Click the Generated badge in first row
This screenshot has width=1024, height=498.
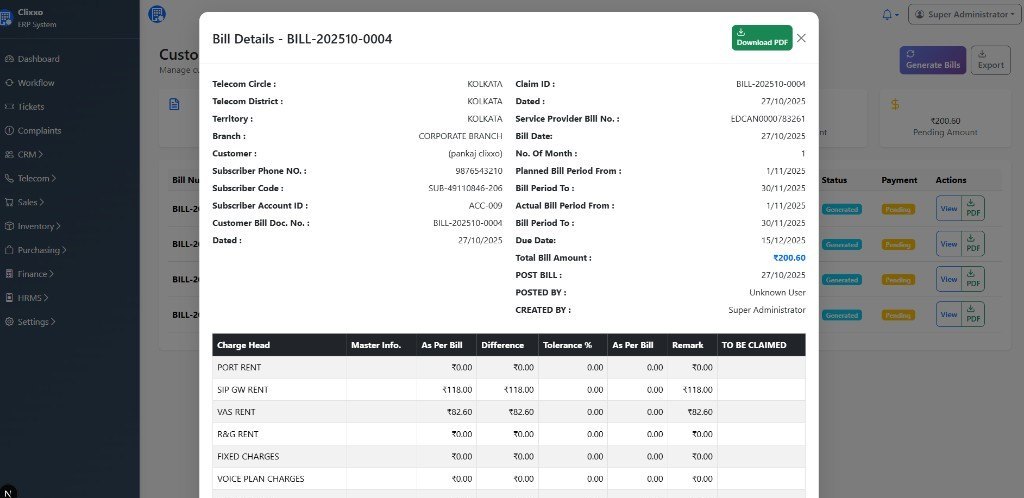[x=841, y=210]
